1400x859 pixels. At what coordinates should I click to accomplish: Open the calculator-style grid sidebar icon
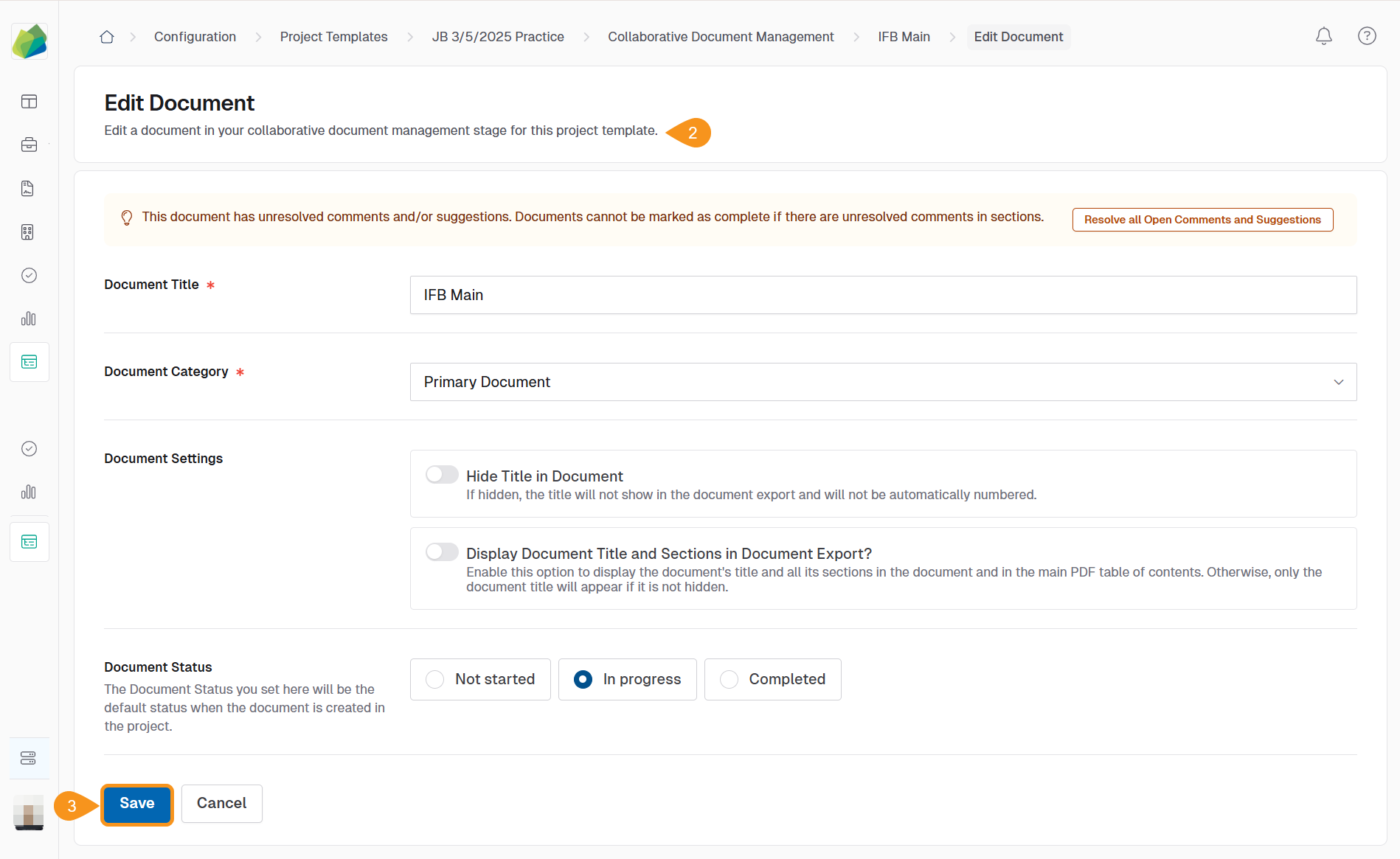[x=29, y=232]
